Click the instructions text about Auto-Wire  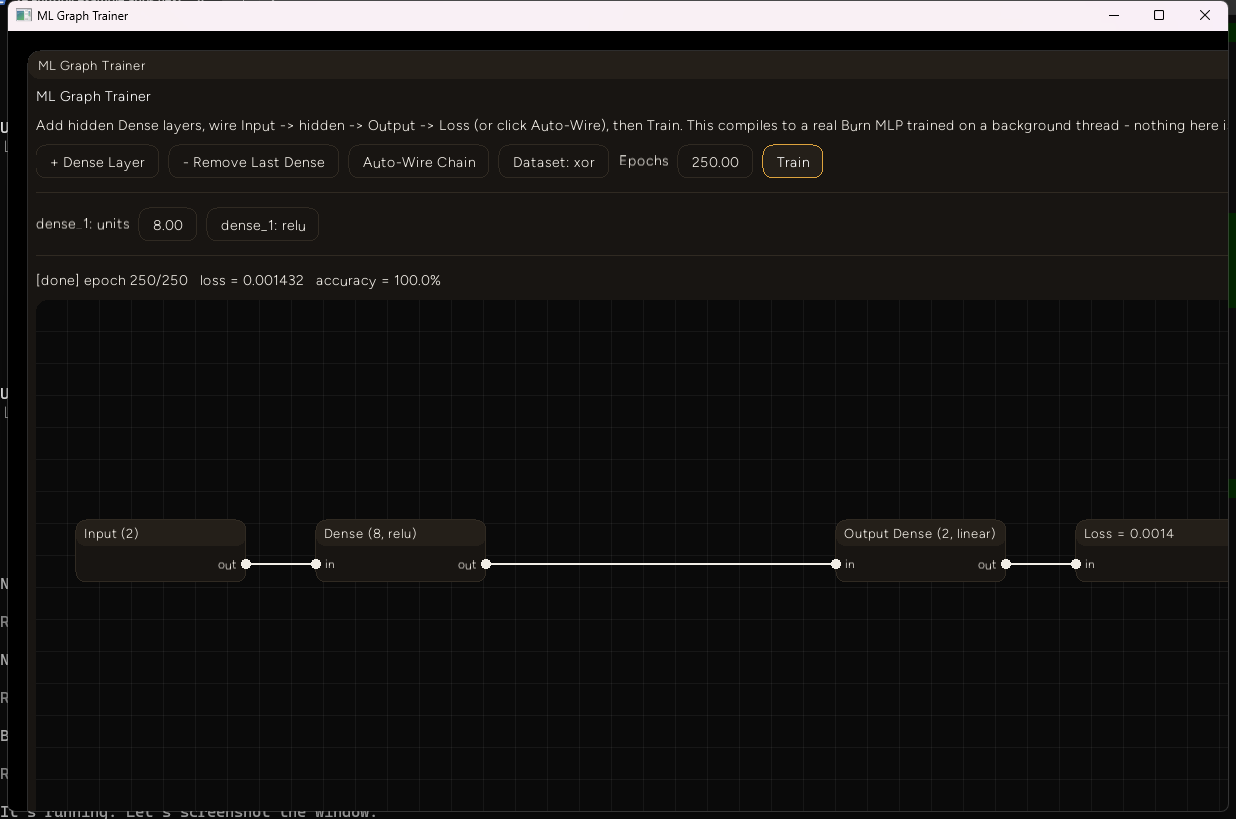coord(631,125)
